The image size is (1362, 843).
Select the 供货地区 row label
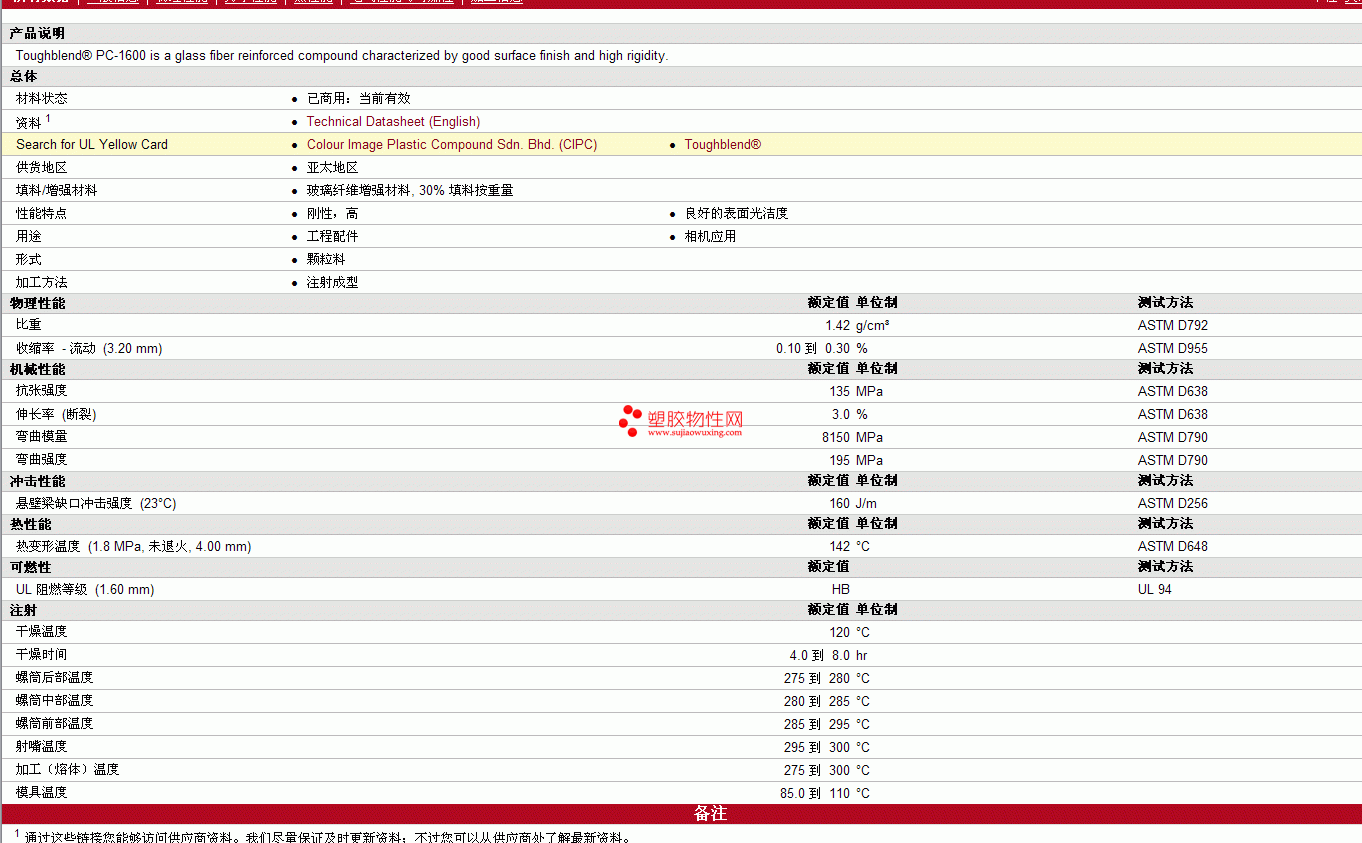tap(42, 167)
